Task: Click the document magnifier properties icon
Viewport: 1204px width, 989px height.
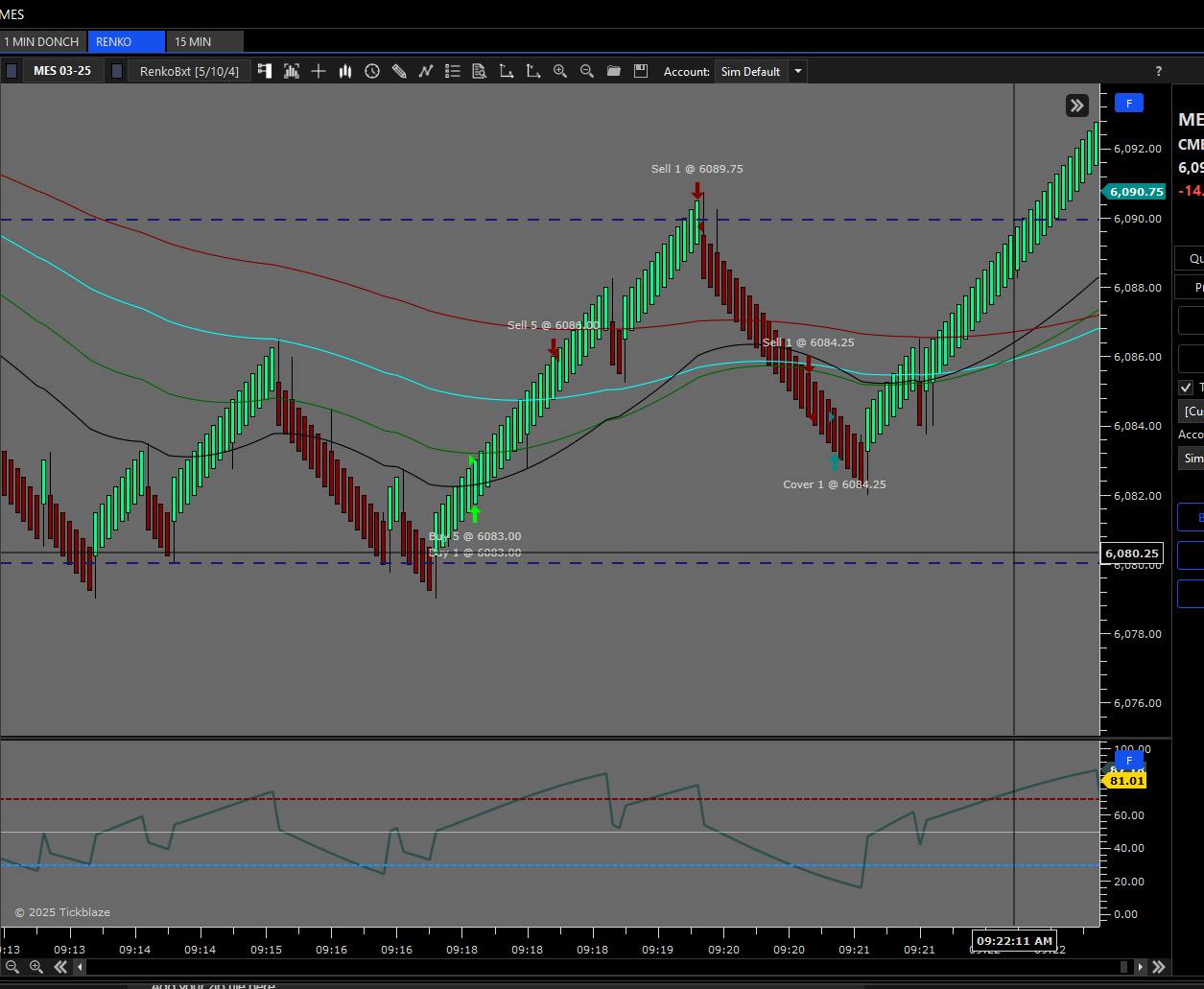Action: tap(480, 71)
